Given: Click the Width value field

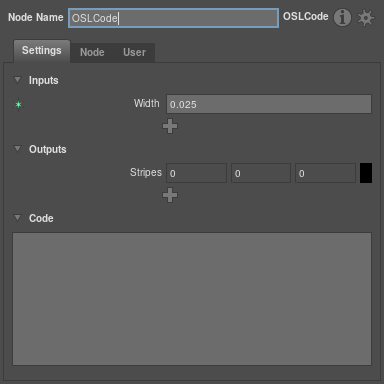Looking at the screenshot, I should (x=269, y=104).
